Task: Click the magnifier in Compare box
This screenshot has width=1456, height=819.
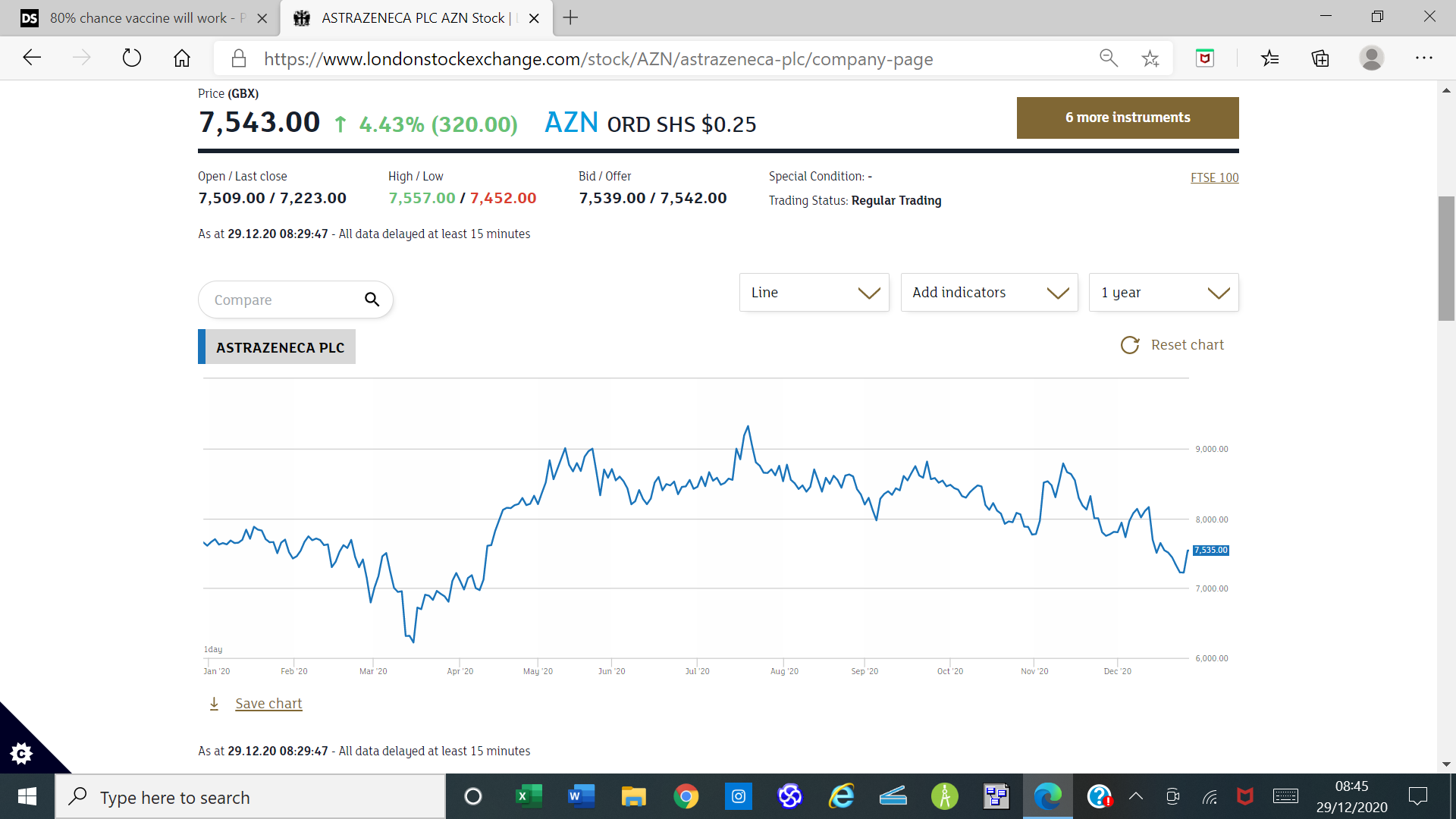Action: coord(372,300)
